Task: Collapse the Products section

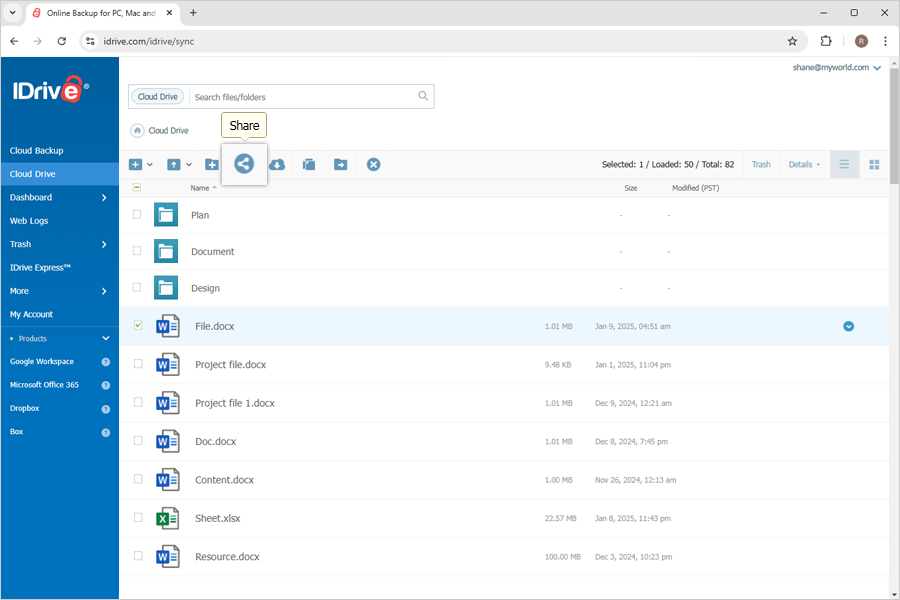Action: pos(106,338)
